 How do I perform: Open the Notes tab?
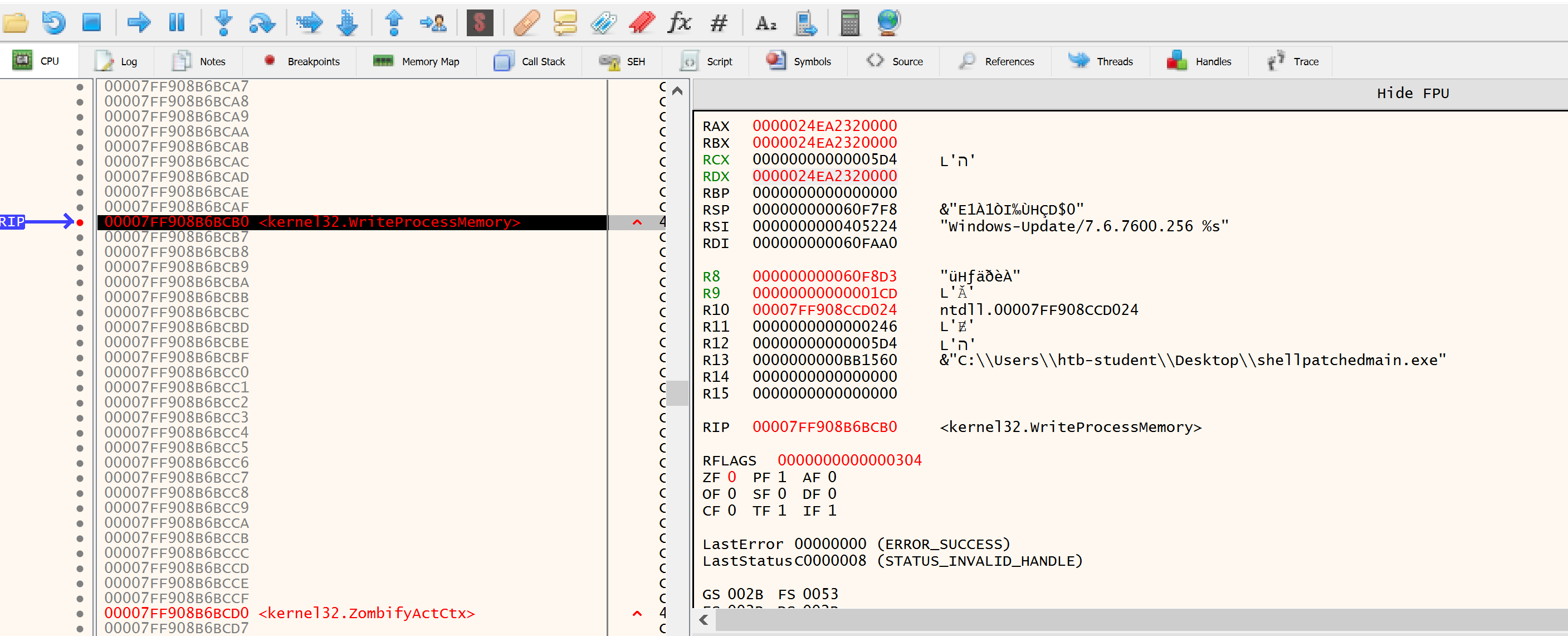coord(199,61)
